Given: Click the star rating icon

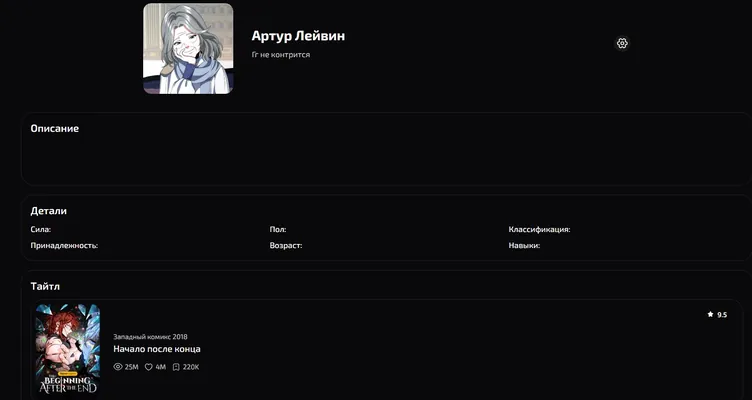Looking at the screenshot, I should 710,315.
